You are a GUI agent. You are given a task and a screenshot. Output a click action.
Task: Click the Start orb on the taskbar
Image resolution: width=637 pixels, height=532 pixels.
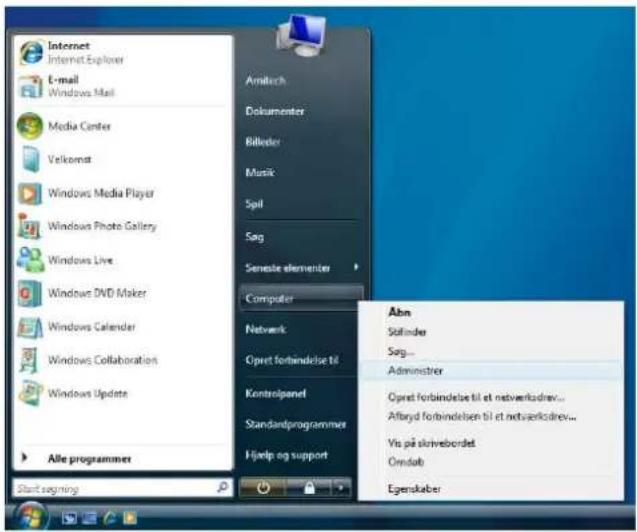[31, 517]
